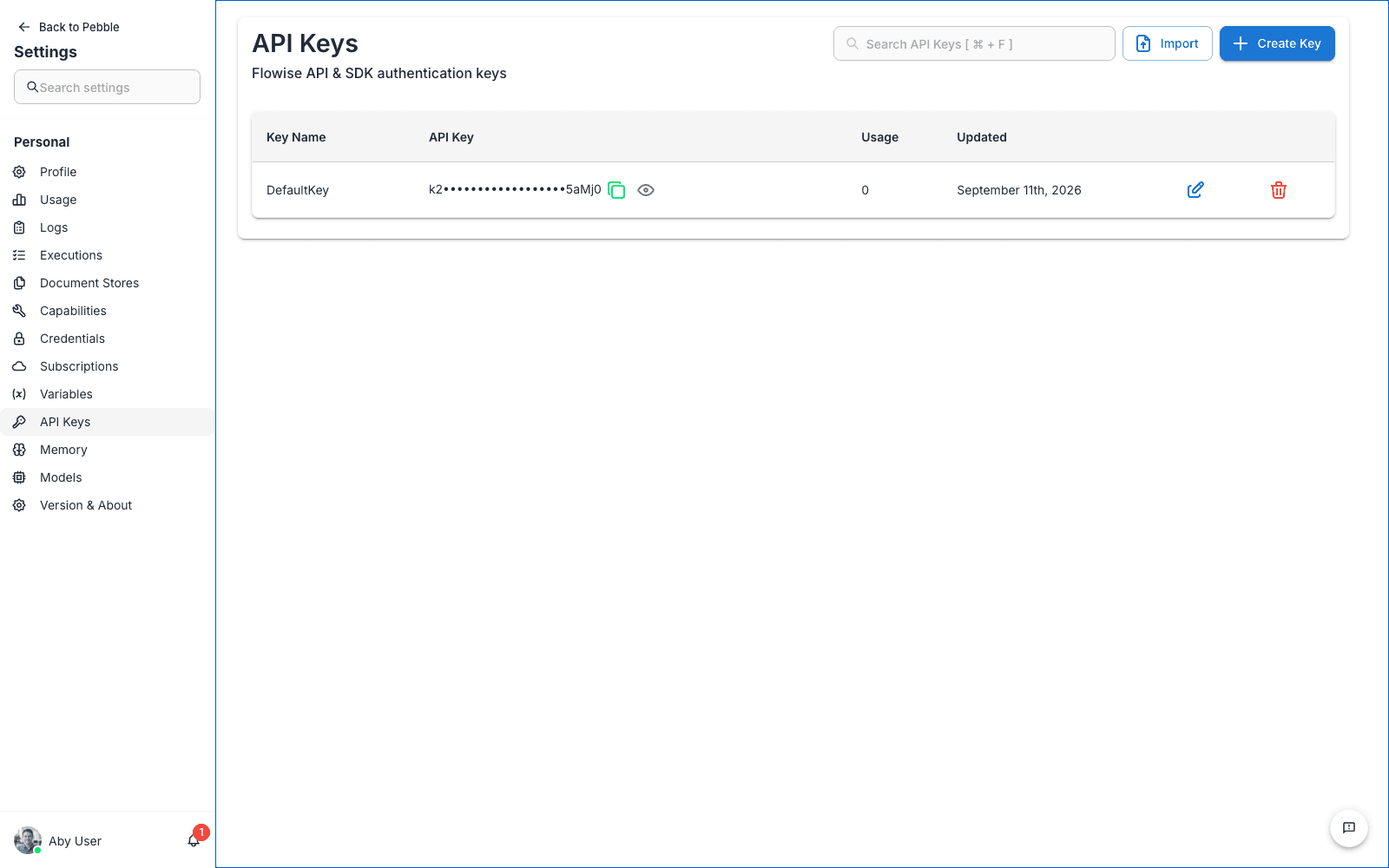Click the DefaultKey name cell

pyautogui.click(x=298, y=190)
